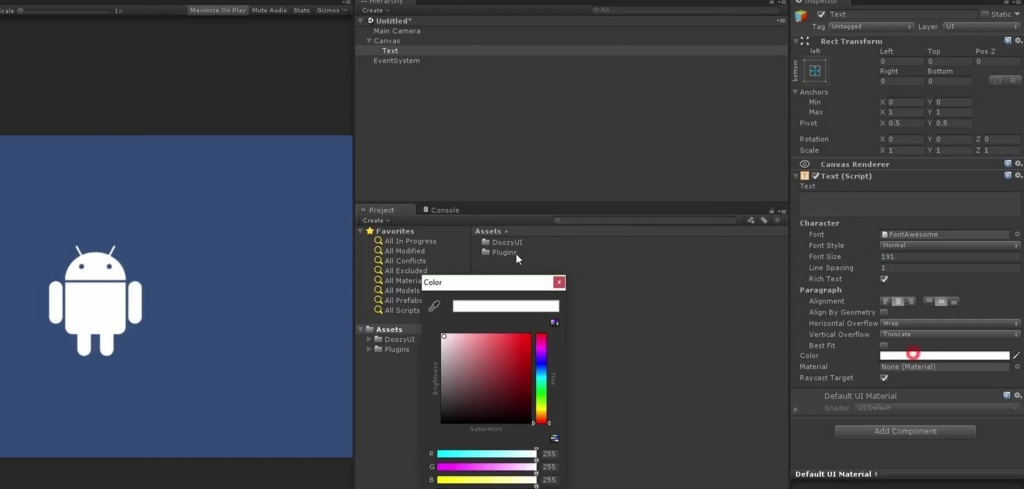Expand the Plugins folder in Assets tree
The height and width of the screenshot is (489, 1024).
[x=369, y=349]
